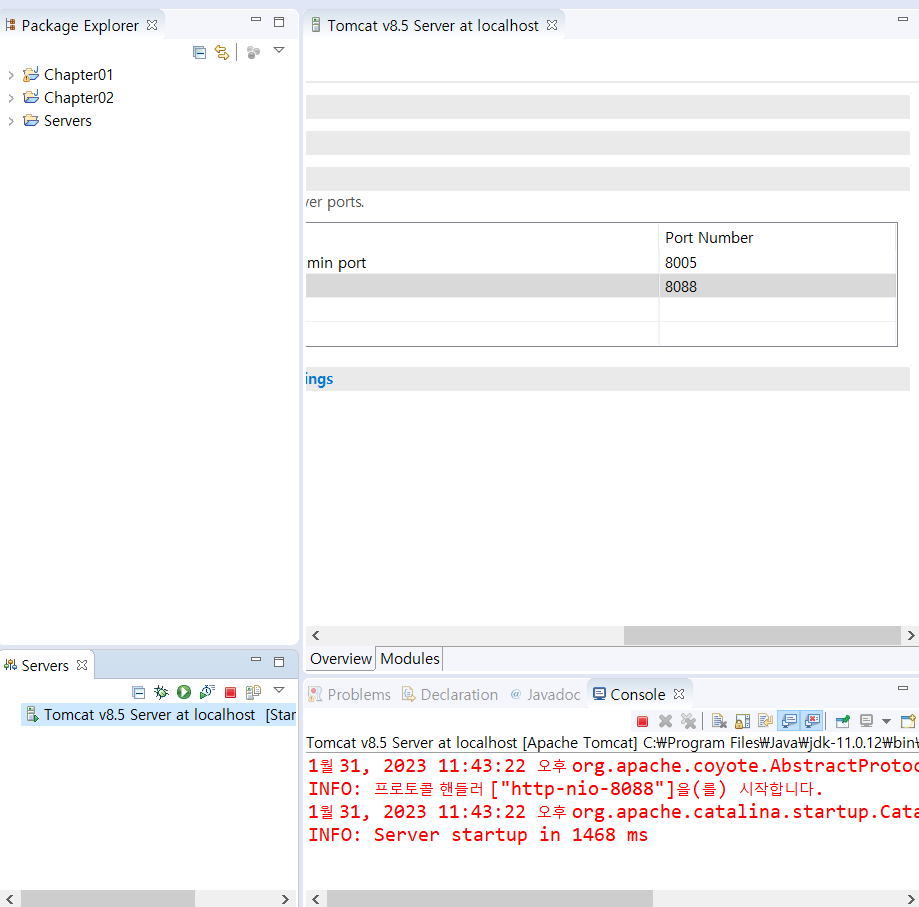919x907 pixels.
Task: Open the Problems tab
Action: [x=349, y=694]
